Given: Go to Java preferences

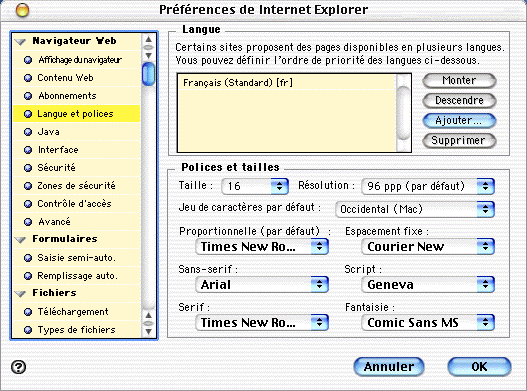Looking at the screenshot, I should (x=77, y=132).
